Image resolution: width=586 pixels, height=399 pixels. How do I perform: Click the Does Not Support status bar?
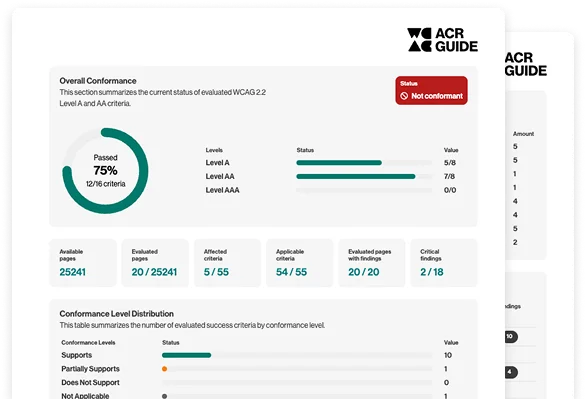click(297, 383)
